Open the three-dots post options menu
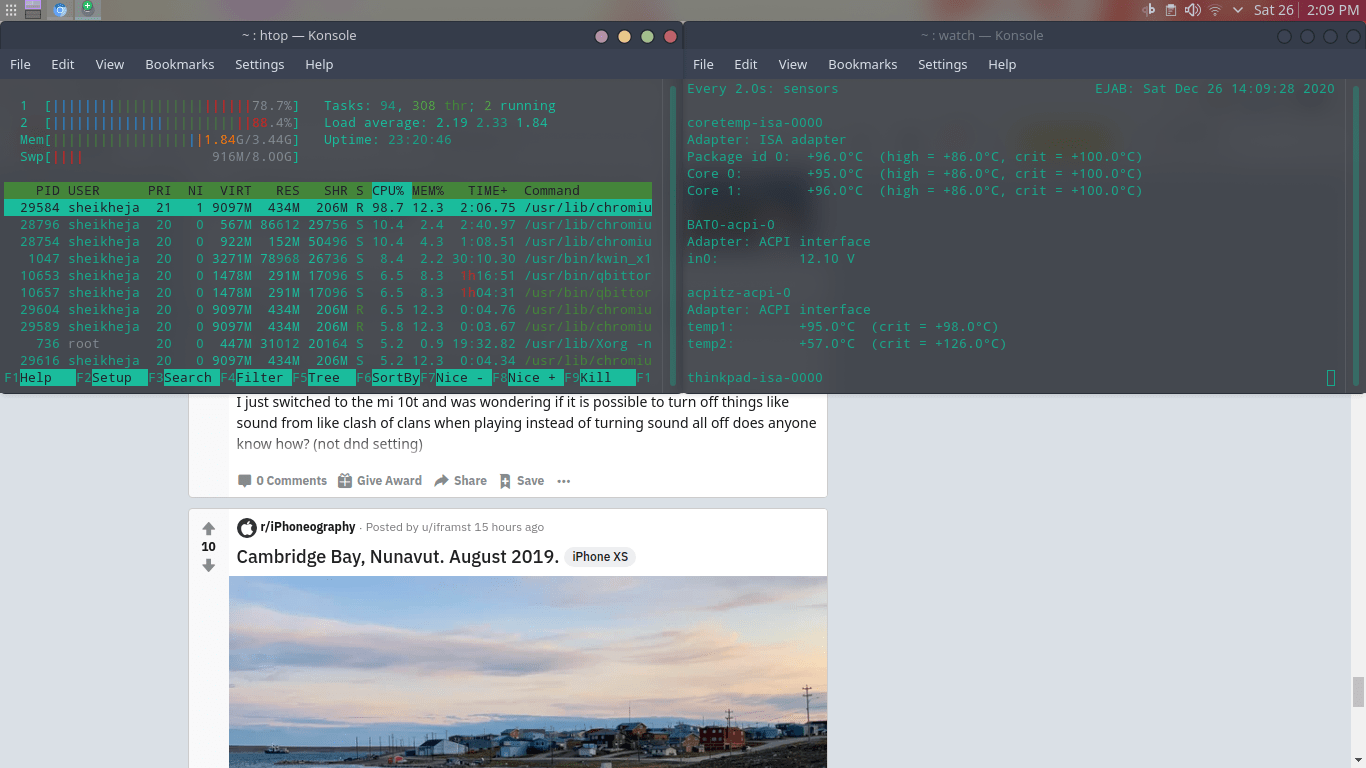Screen dimensions: 1366x768 (x=564, y=481)
